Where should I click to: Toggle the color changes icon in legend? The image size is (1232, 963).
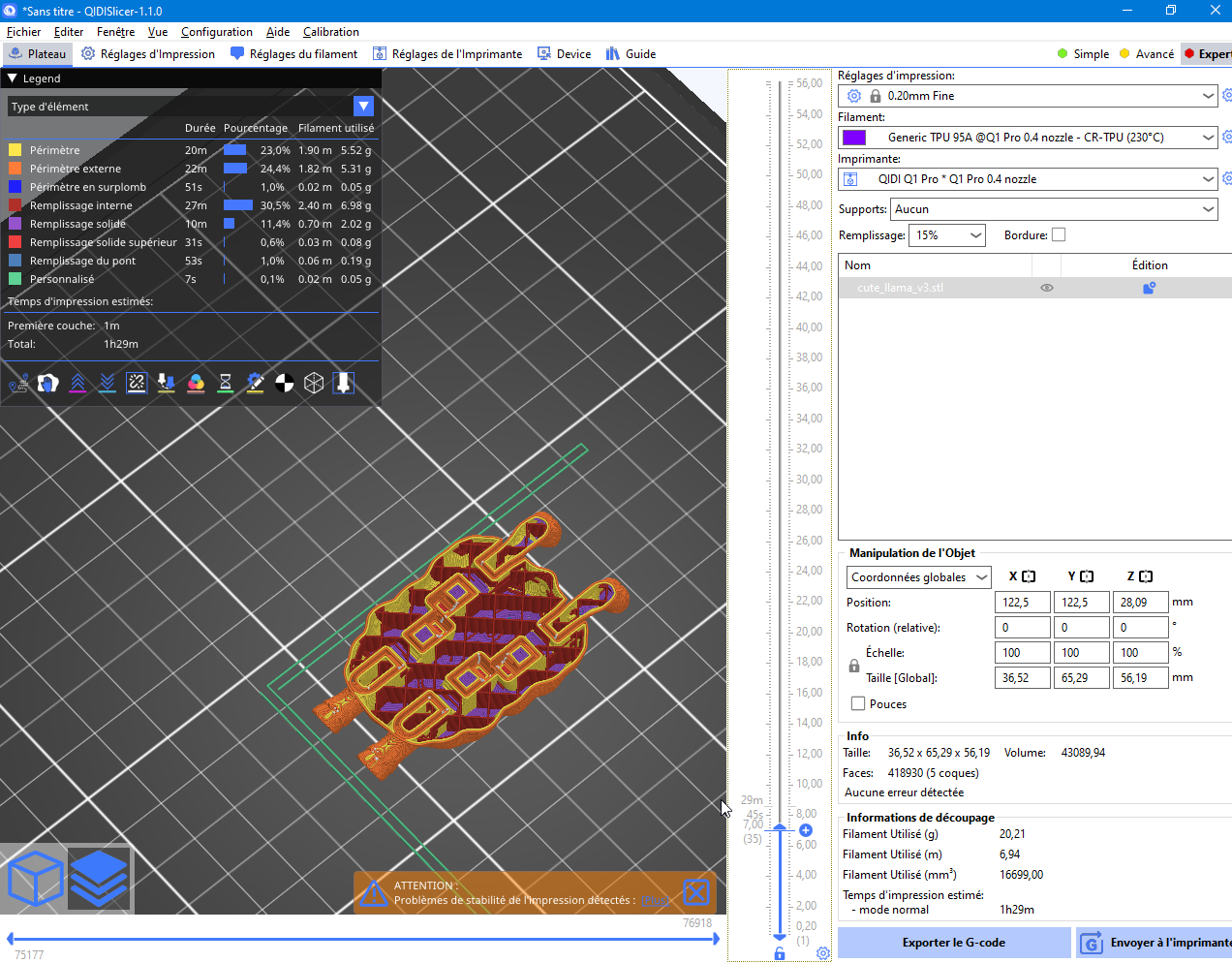coord(196,384)
